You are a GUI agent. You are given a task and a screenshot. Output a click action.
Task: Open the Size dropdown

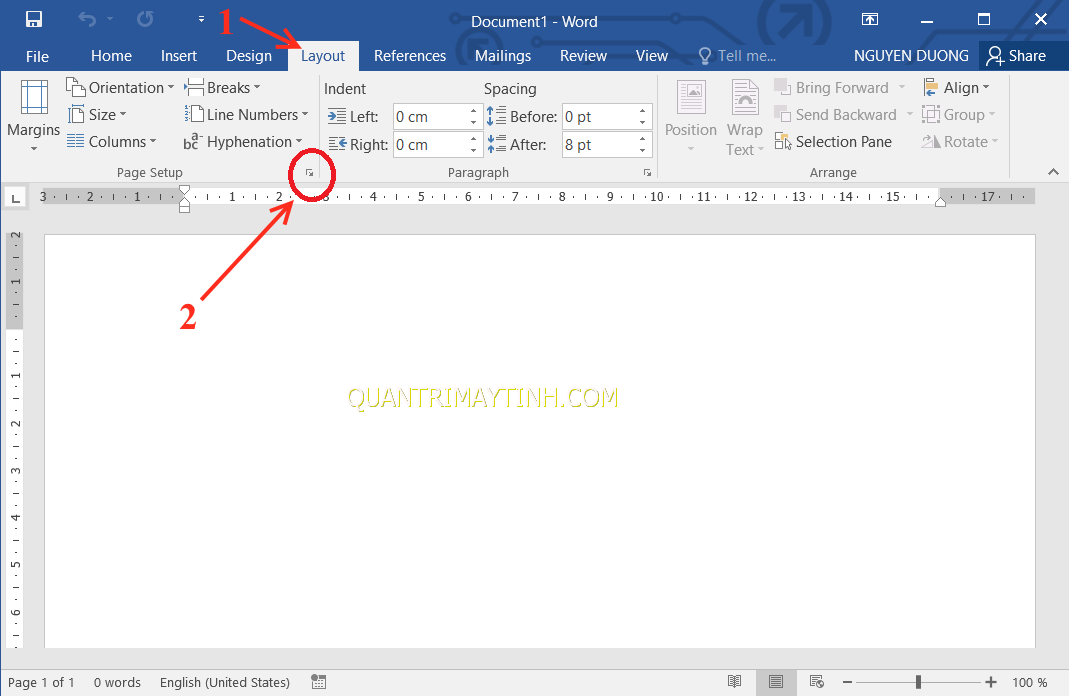[x=97, y=115]
